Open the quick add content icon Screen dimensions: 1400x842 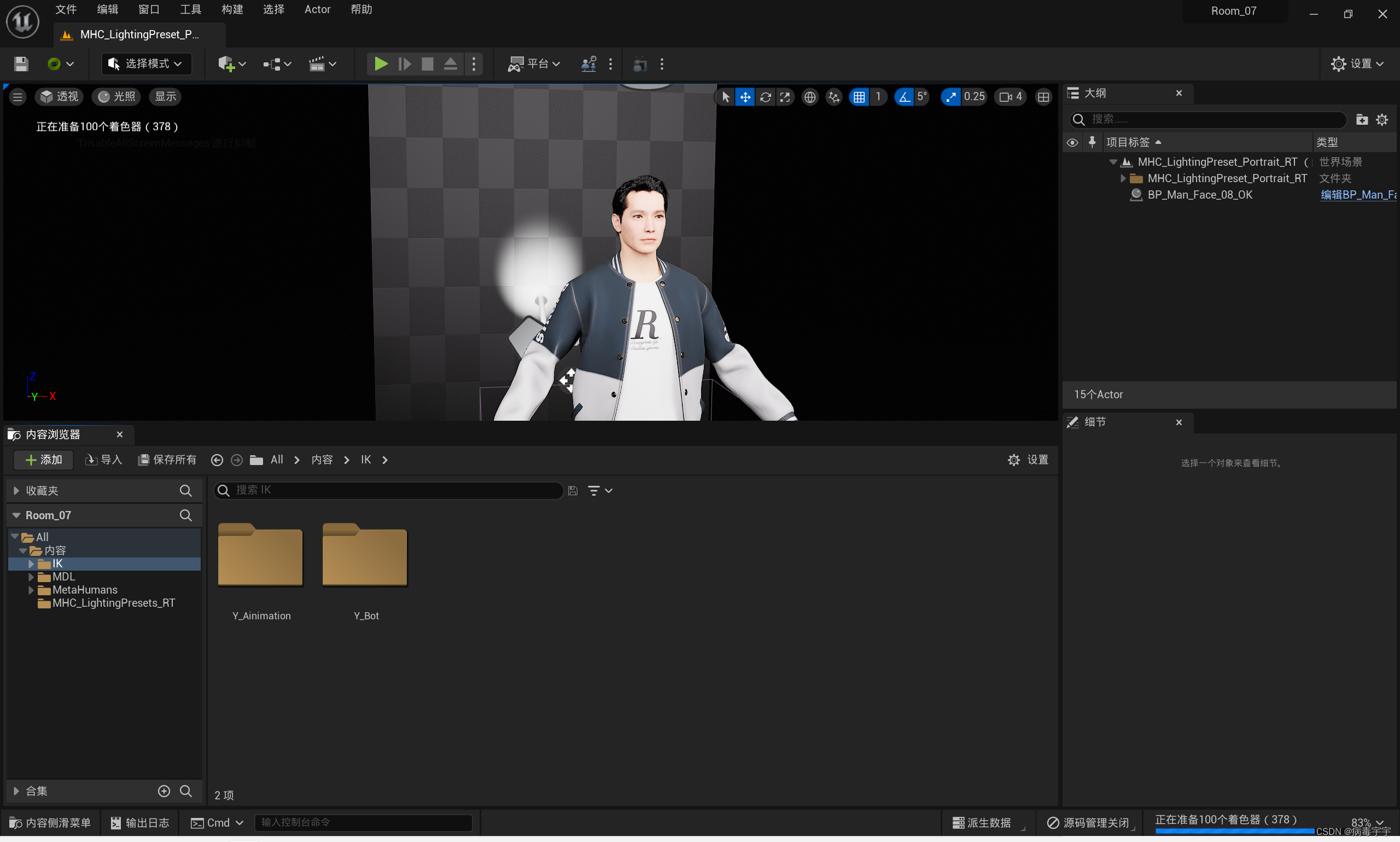(226, 64)
